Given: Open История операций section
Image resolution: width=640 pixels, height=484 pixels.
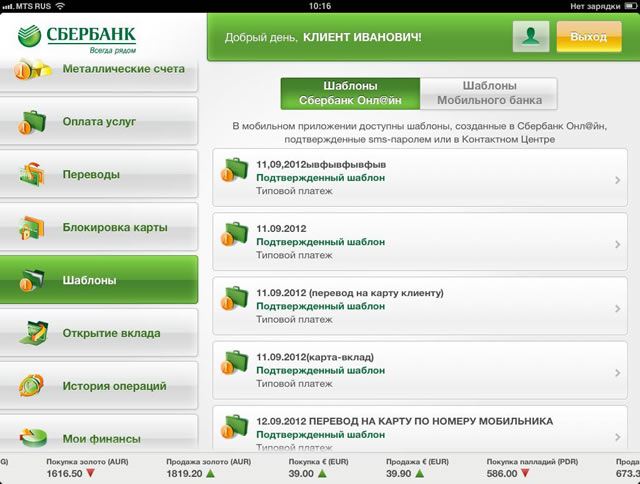Looking at the screenshot, I should [99, 386].
